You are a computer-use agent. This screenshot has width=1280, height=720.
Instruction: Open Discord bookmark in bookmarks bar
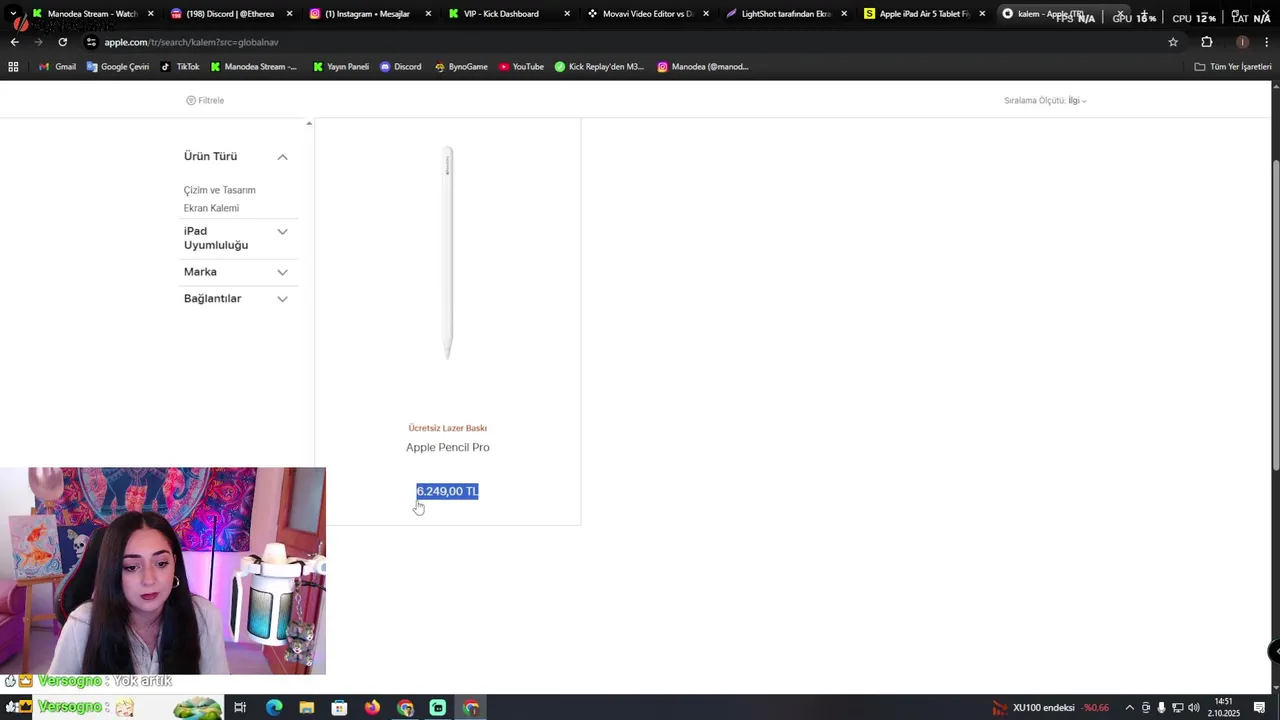tap(400, 67)
